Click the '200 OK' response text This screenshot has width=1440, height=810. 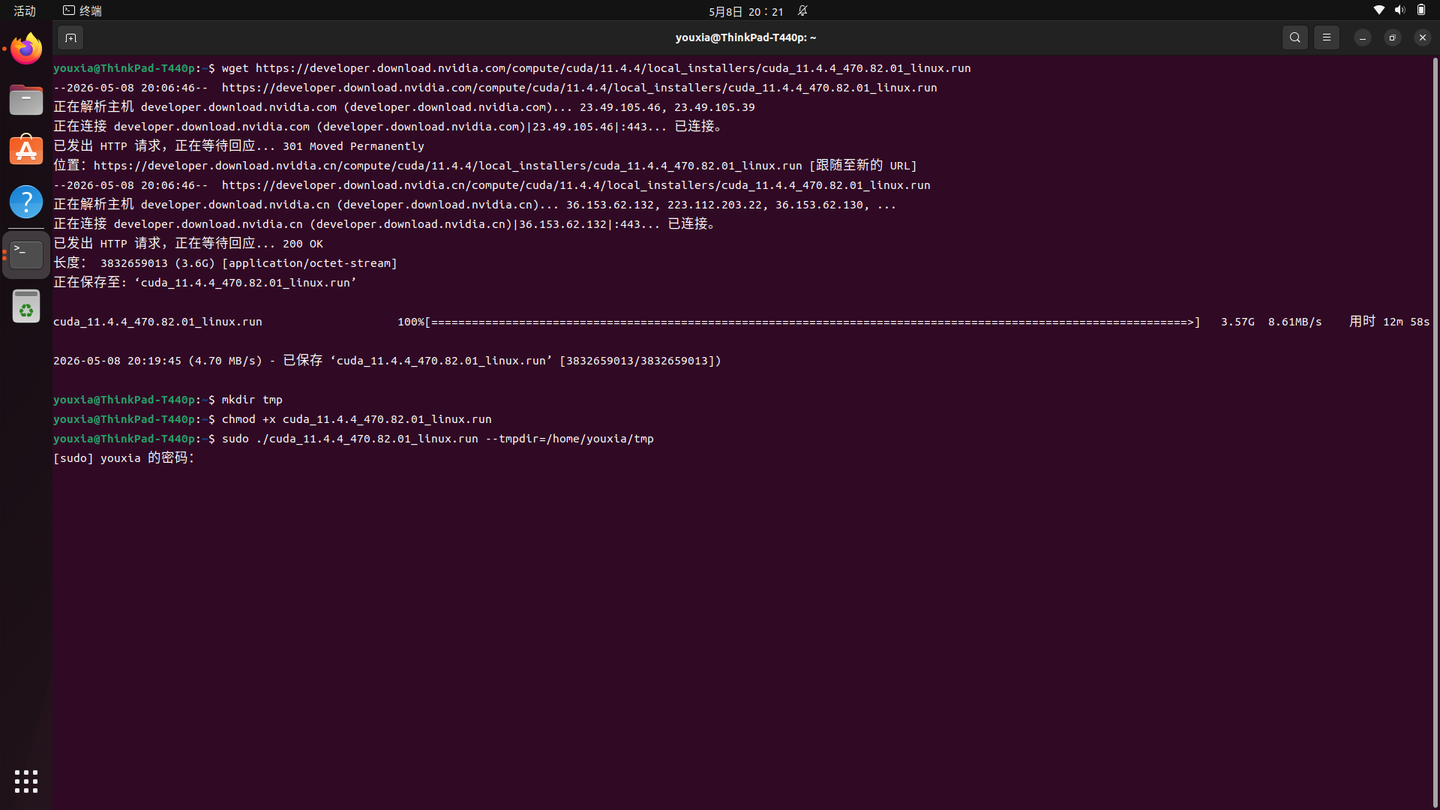click(303, 244)
